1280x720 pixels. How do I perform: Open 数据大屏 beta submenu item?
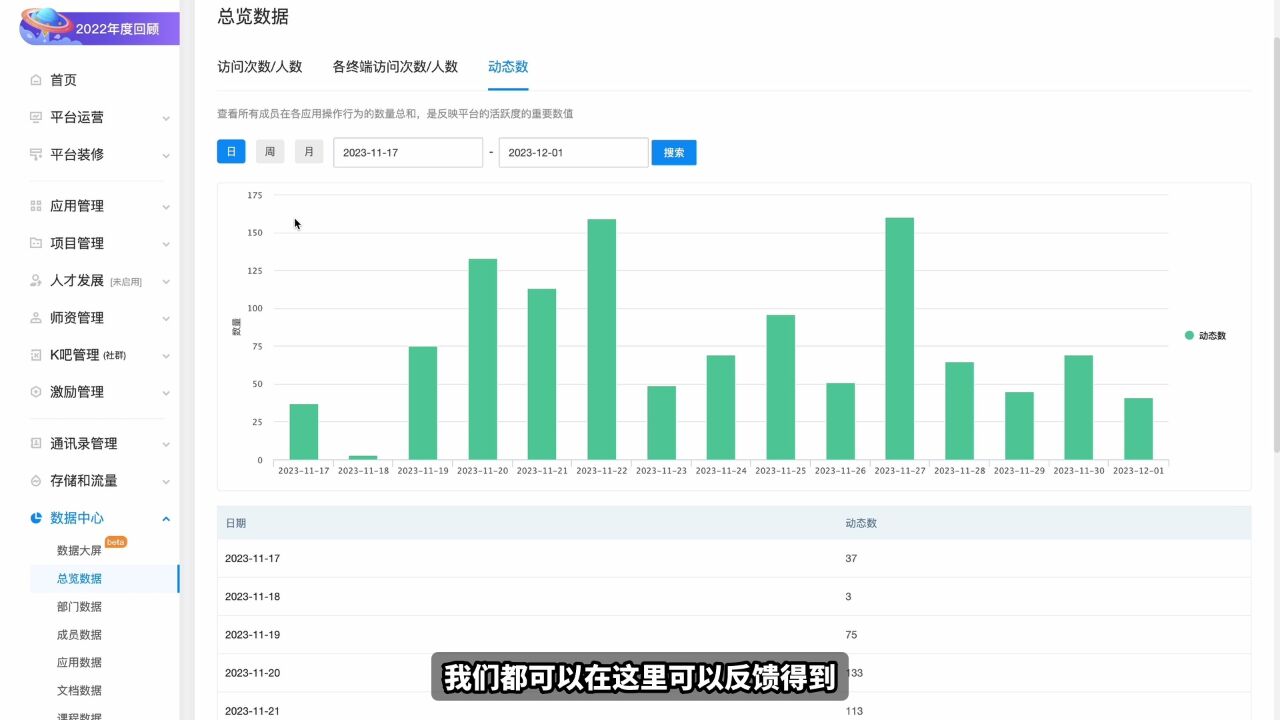79,550
